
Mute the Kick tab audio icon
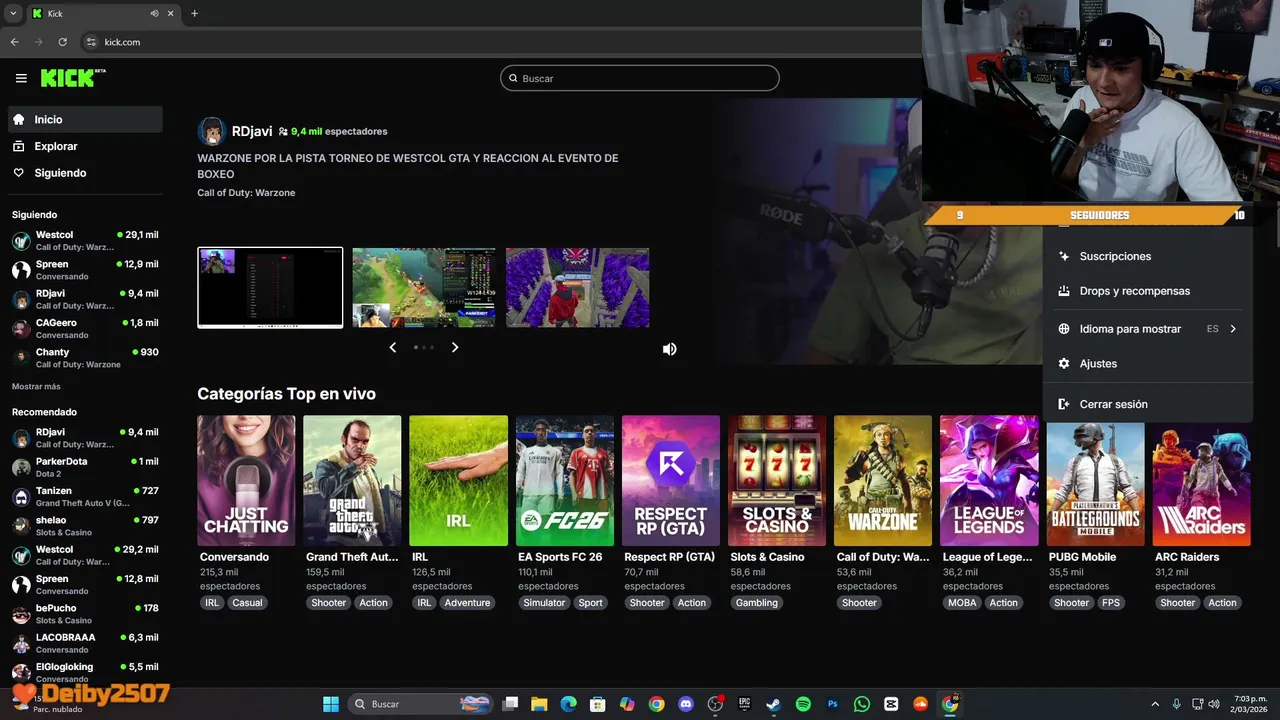coord(154,13)
